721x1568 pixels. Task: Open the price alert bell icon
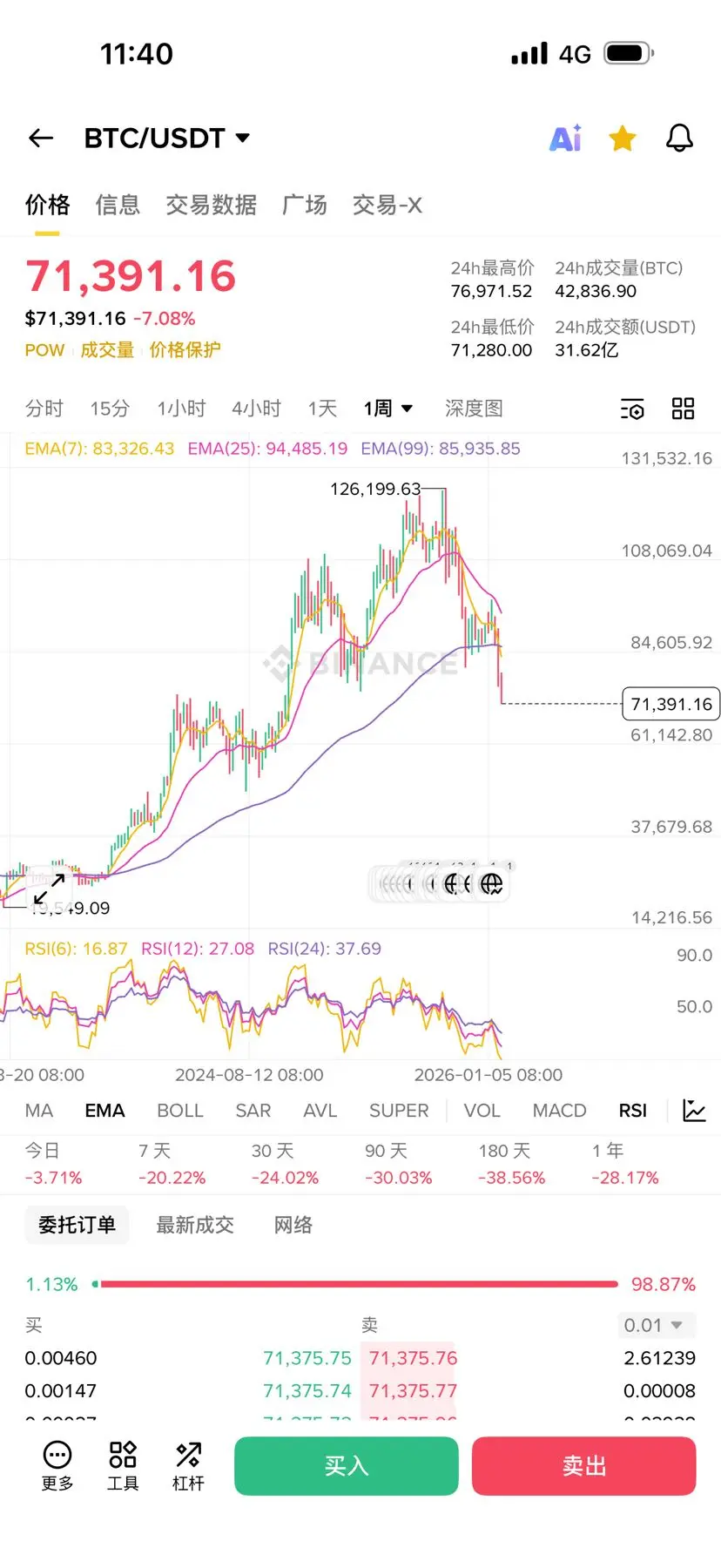679,138
